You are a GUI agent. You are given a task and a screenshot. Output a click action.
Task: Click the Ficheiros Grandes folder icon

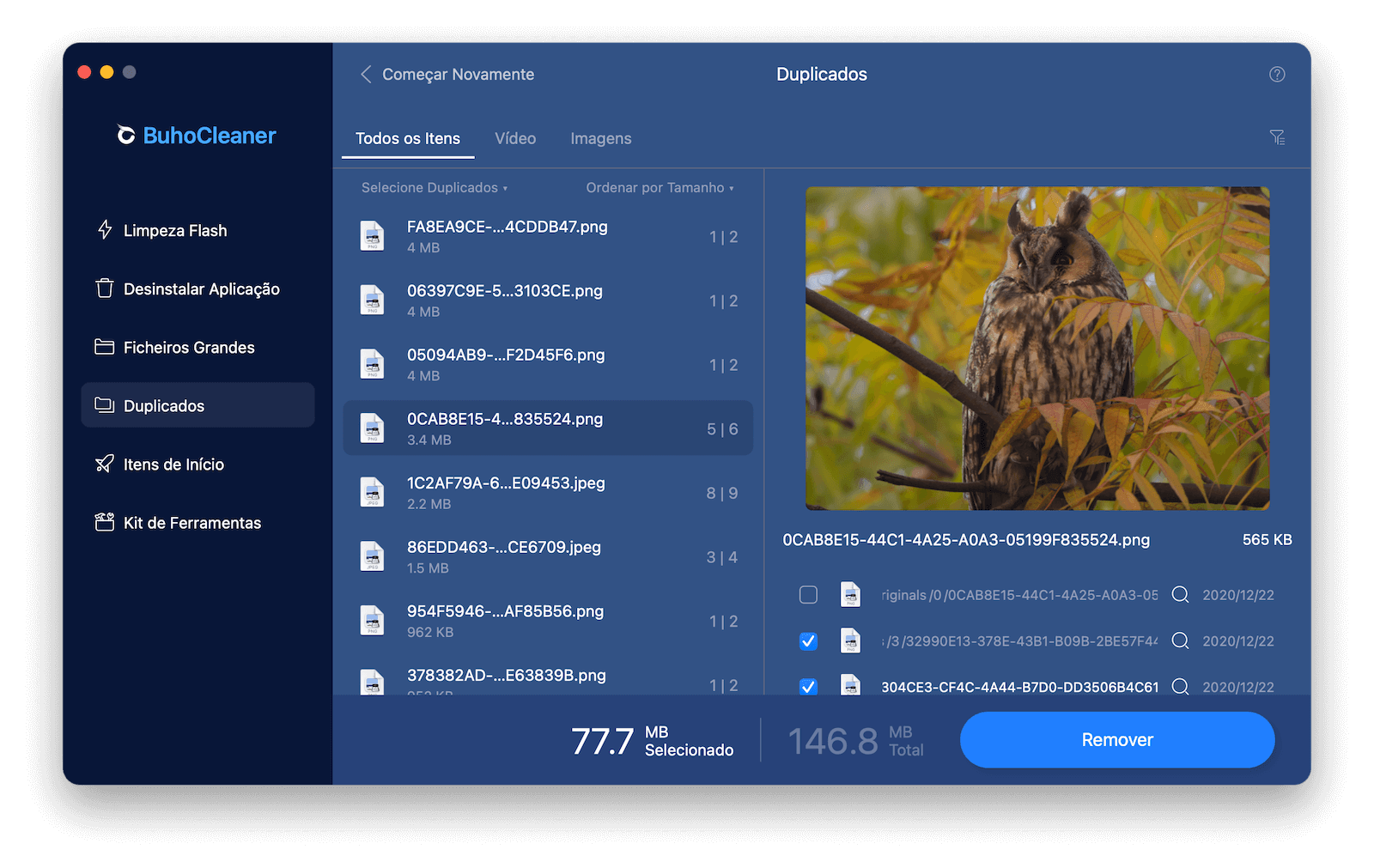tap(105, 347)
